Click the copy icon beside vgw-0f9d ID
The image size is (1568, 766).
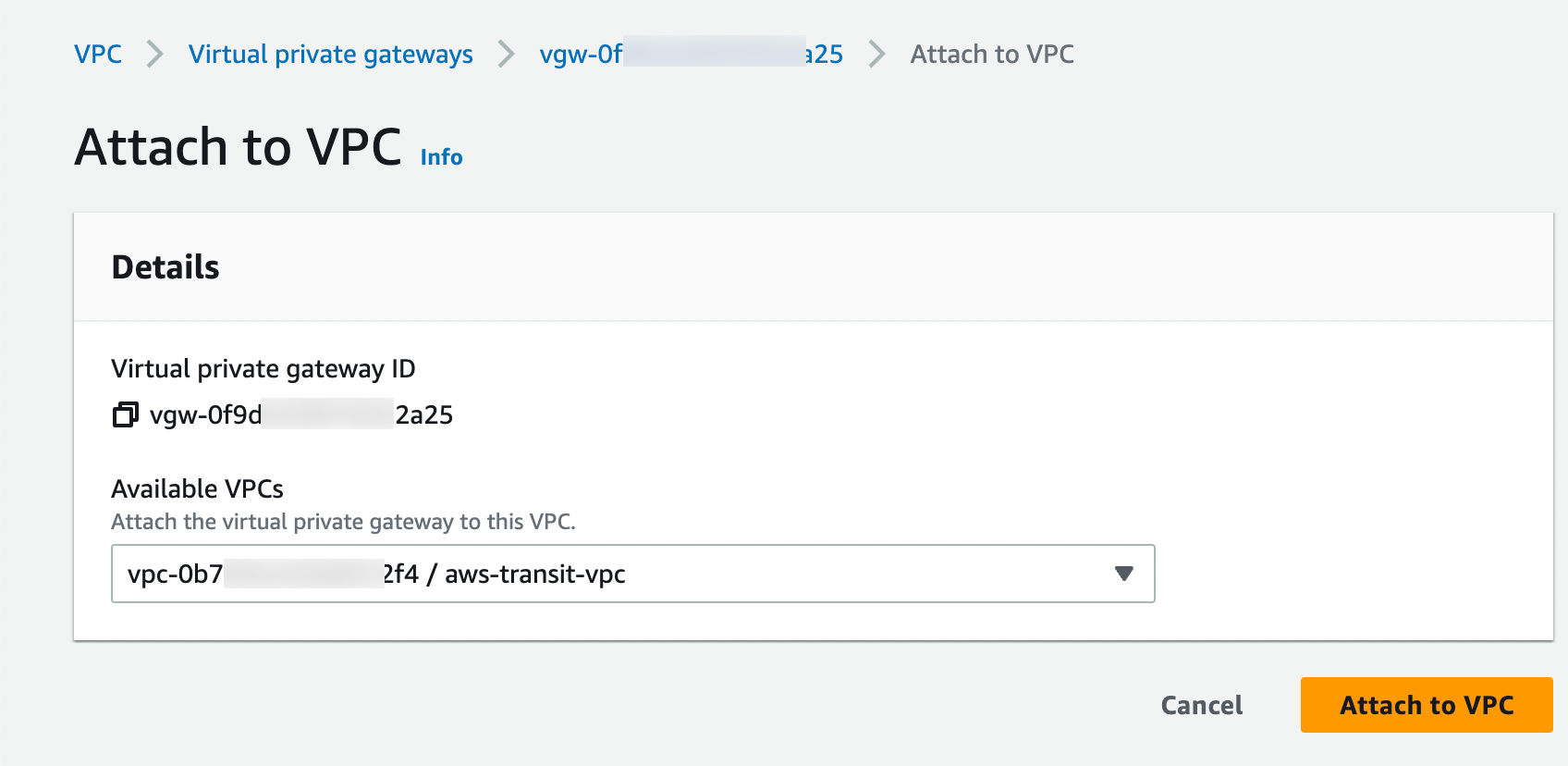[123, 414]
